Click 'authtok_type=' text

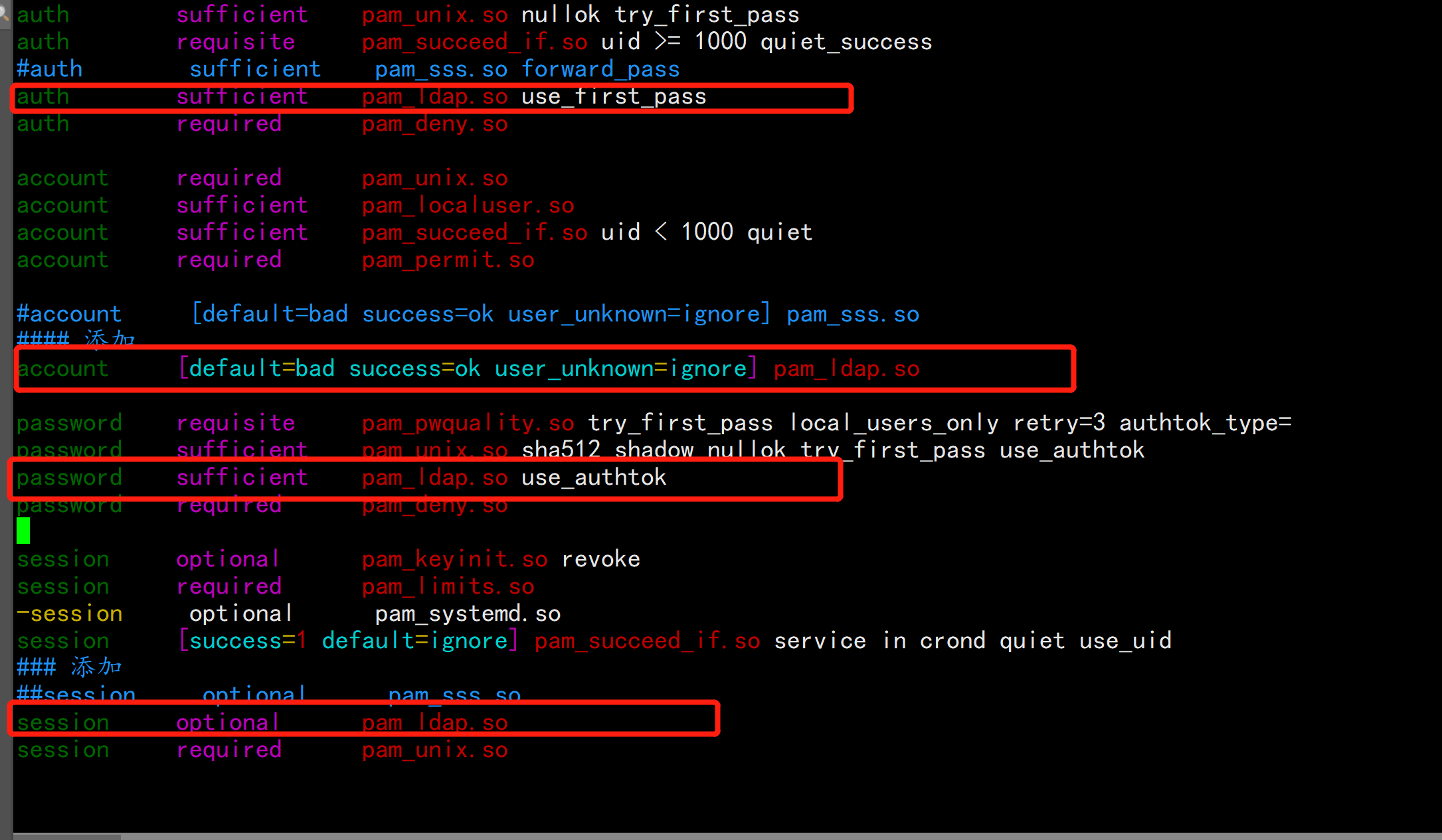1205,423
